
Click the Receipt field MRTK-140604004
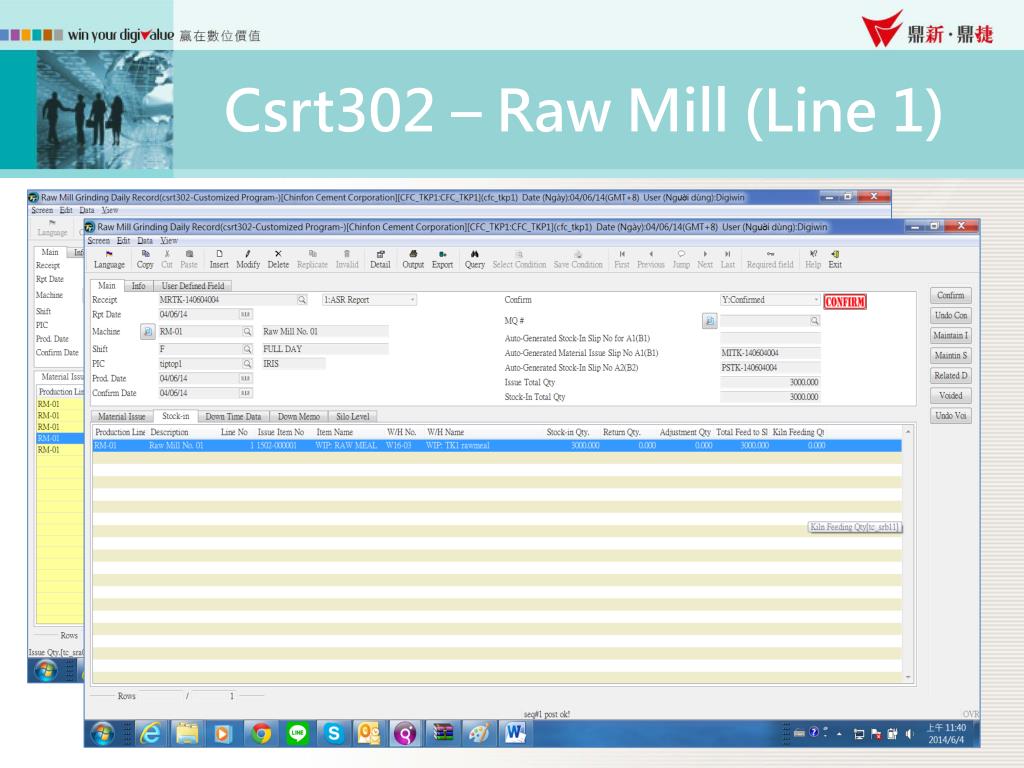(232, 300)
